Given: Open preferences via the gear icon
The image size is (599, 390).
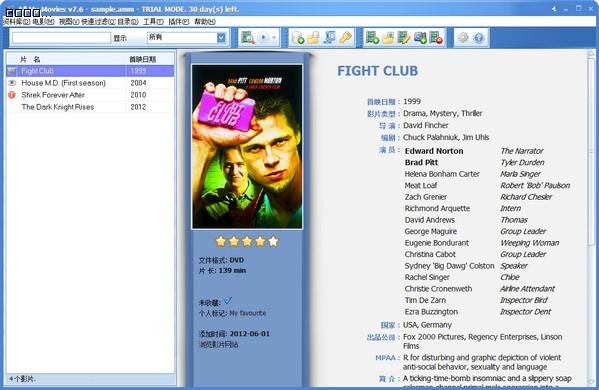Looking at the screenshot, I should pyautogui.click(x=463, y=37).
